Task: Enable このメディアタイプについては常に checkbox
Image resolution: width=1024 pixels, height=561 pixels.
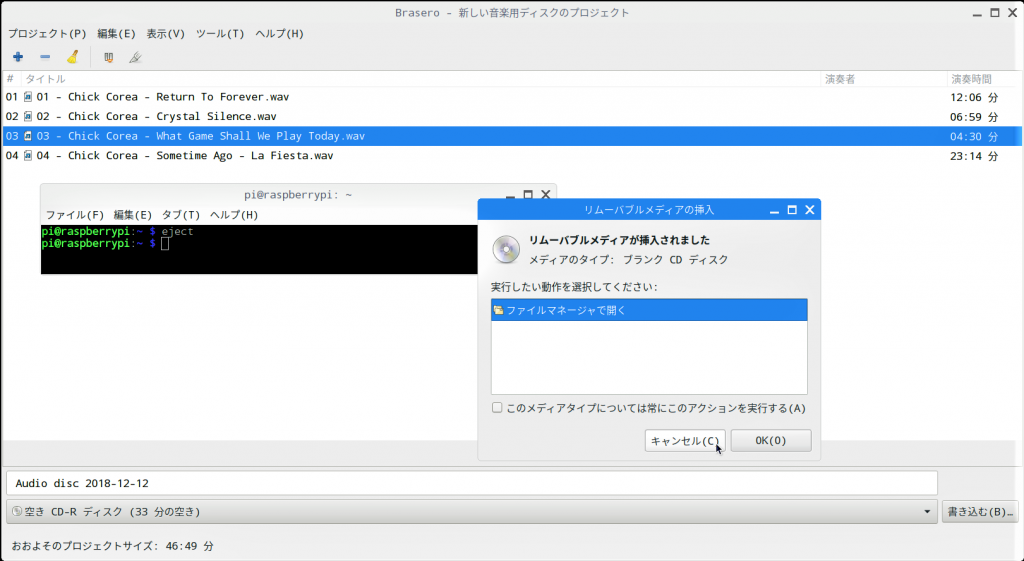Action: pos(497,408)
